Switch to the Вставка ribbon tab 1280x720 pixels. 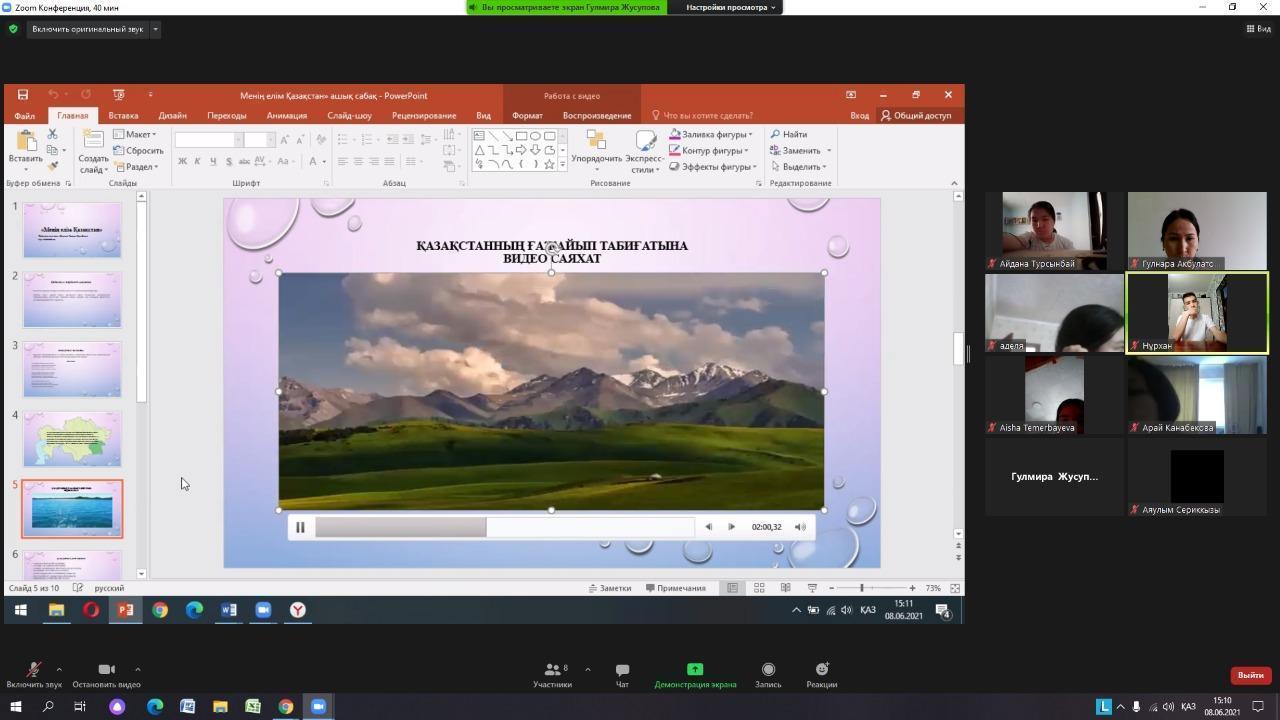coord(123,115)
